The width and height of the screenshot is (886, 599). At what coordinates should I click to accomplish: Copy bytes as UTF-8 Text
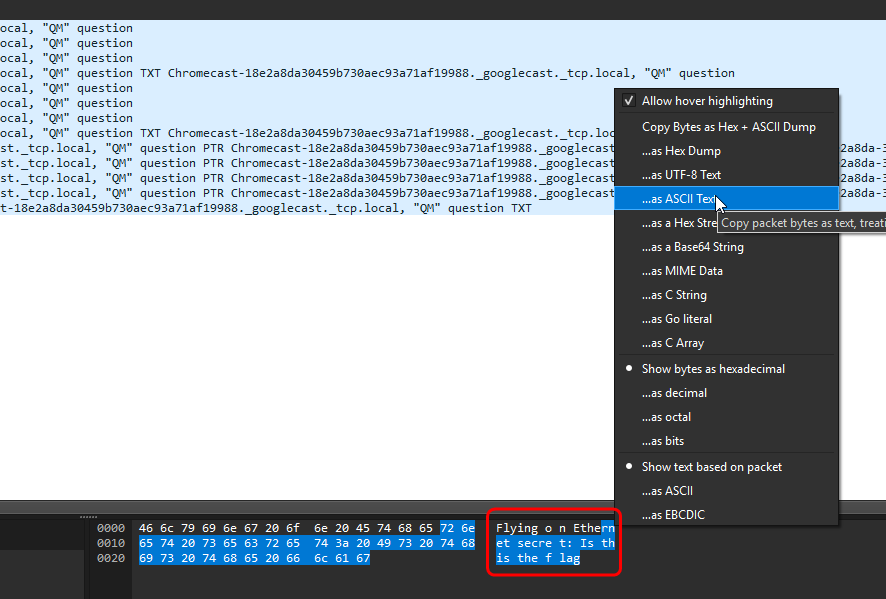(x=681, y=175)
